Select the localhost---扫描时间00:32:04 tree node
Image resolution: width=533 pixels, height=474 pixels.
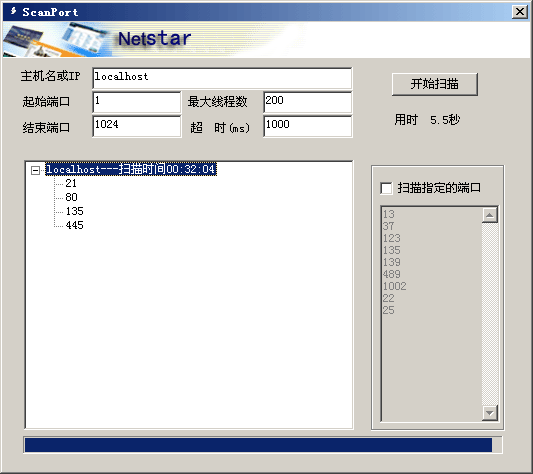(131, 169)
